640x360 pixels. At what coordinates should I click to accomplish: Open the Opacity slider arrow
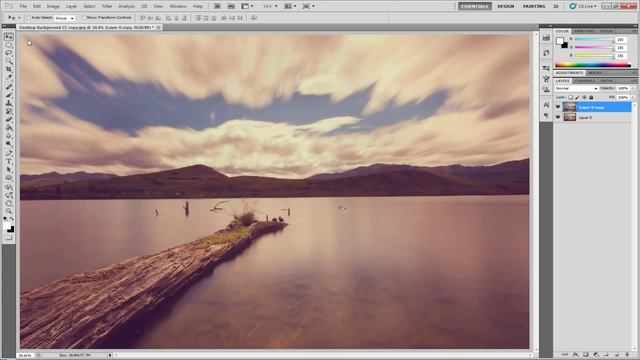tap(633, 89)
